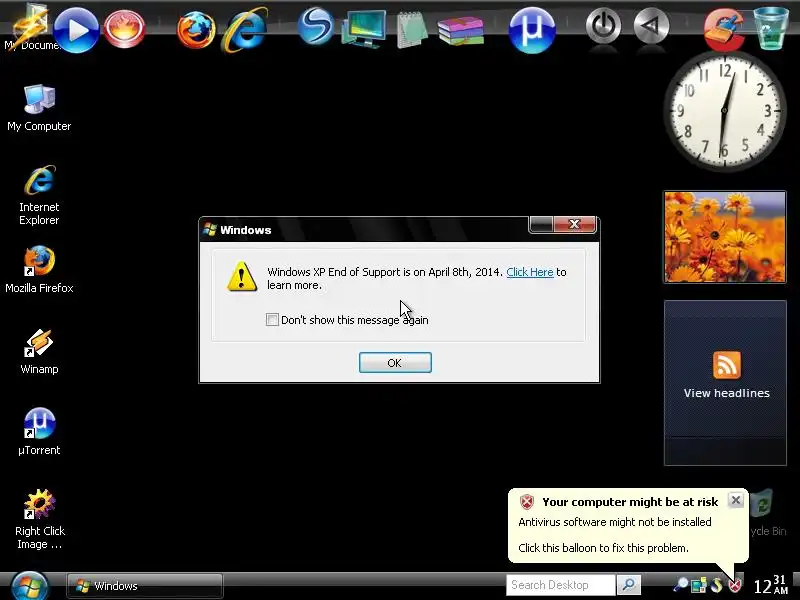
Task: Click the Search Desktop input field
Action: (x=560, y=585)
